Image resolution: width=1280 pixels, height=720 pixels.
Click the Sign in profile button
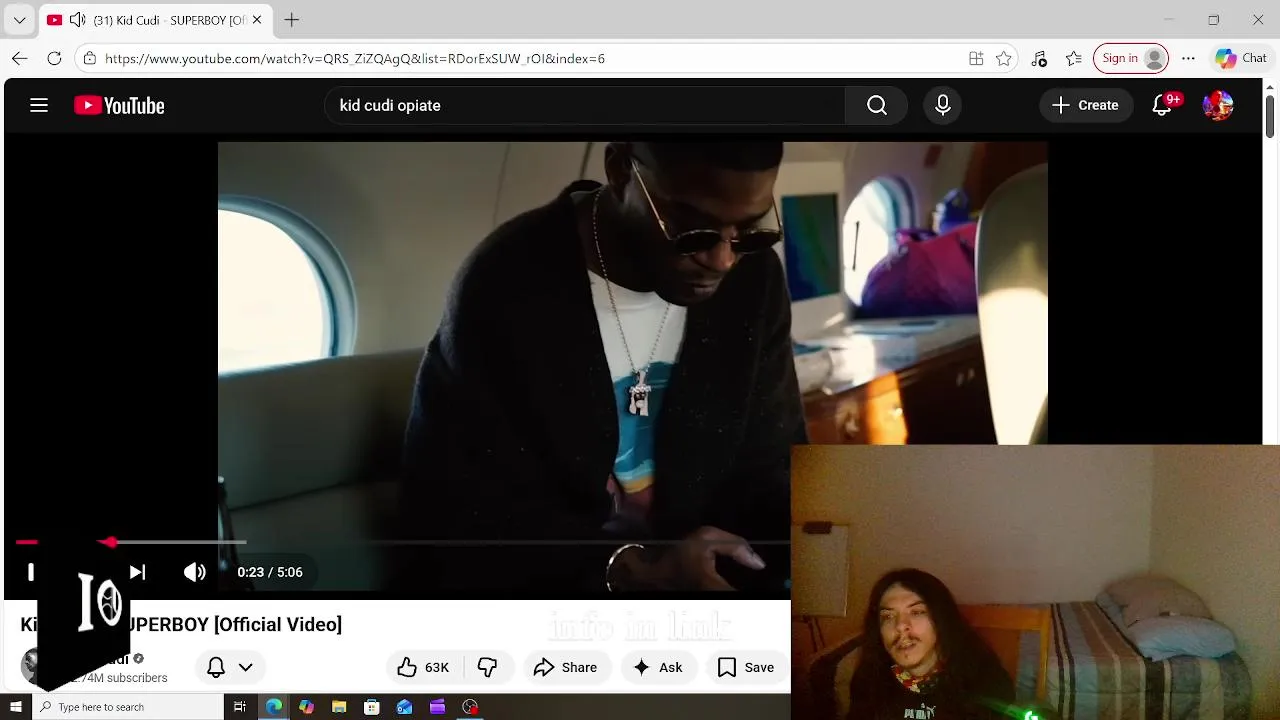click(x=1131, y=58)
